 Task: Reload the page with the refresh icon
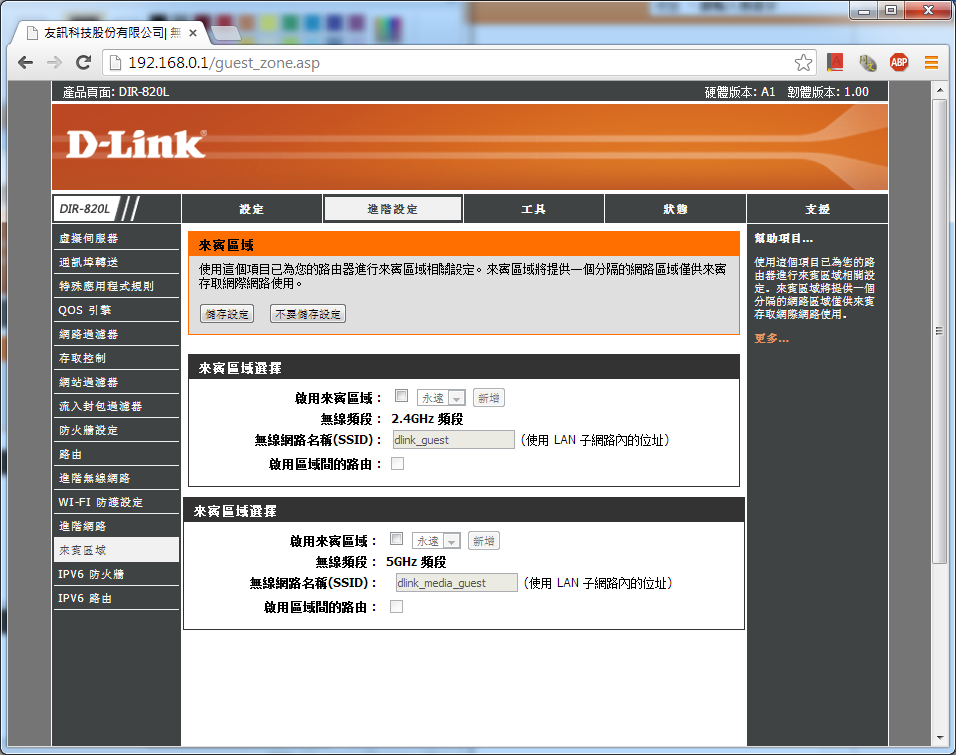tap(84, 62)
